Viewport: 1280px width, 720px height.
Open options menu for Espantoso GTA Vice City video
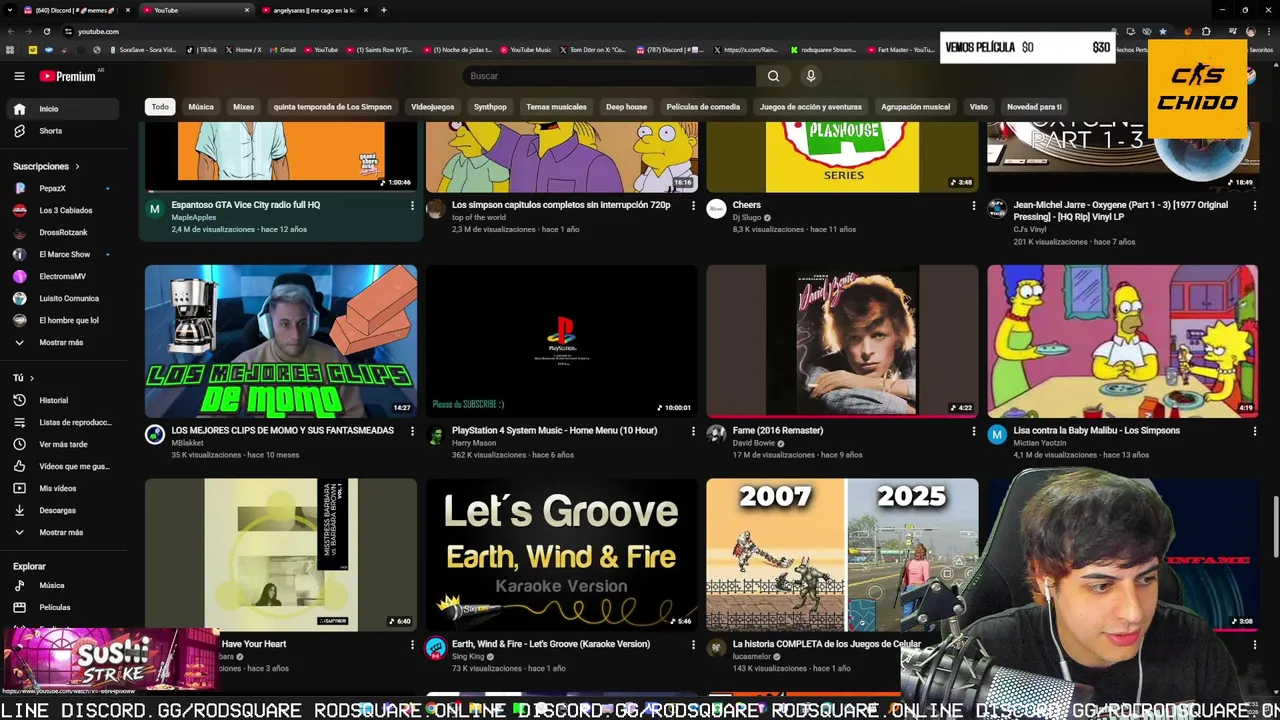click(412, 205)
